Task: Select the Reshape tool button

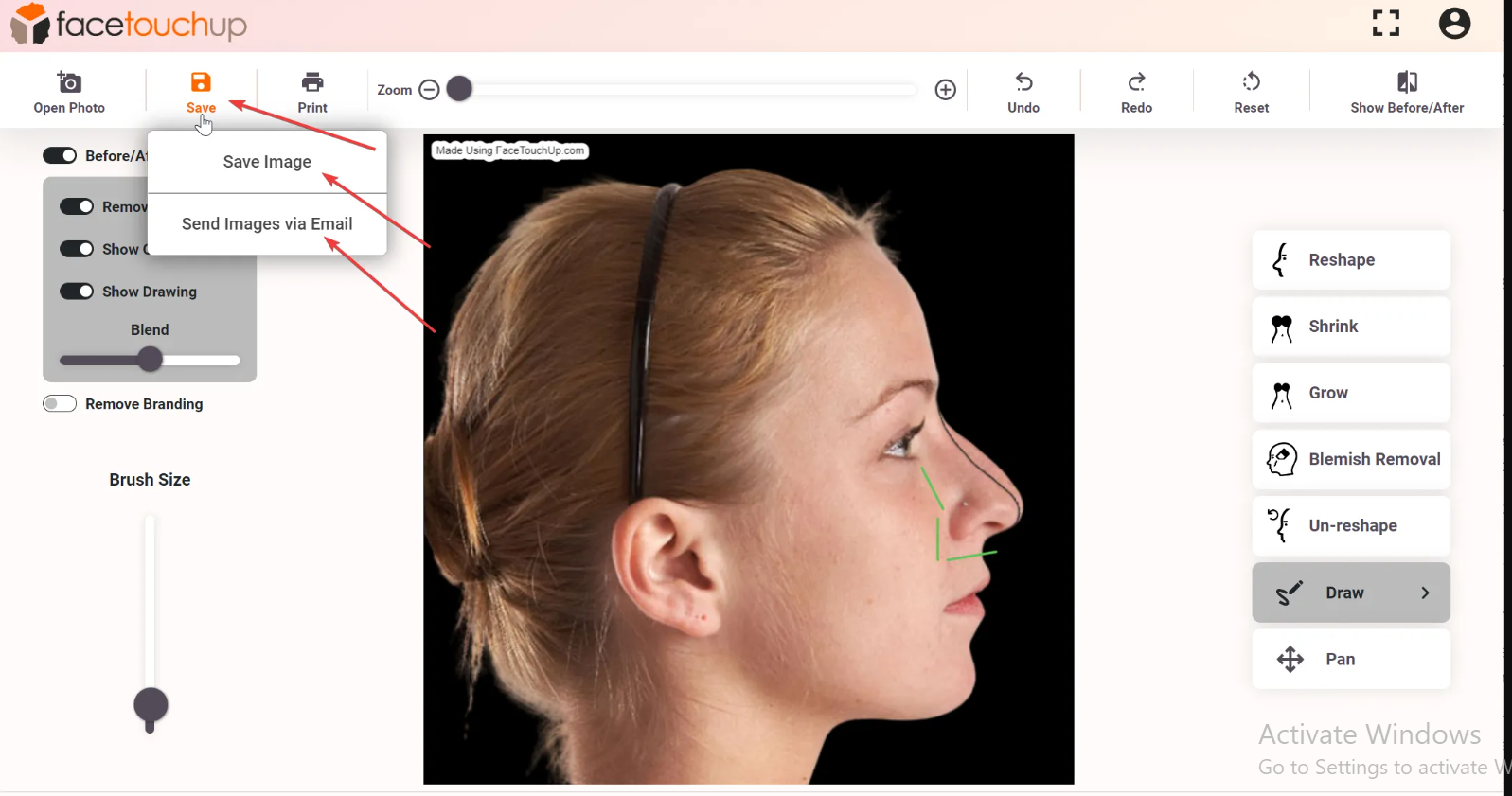Action: 1351,260
